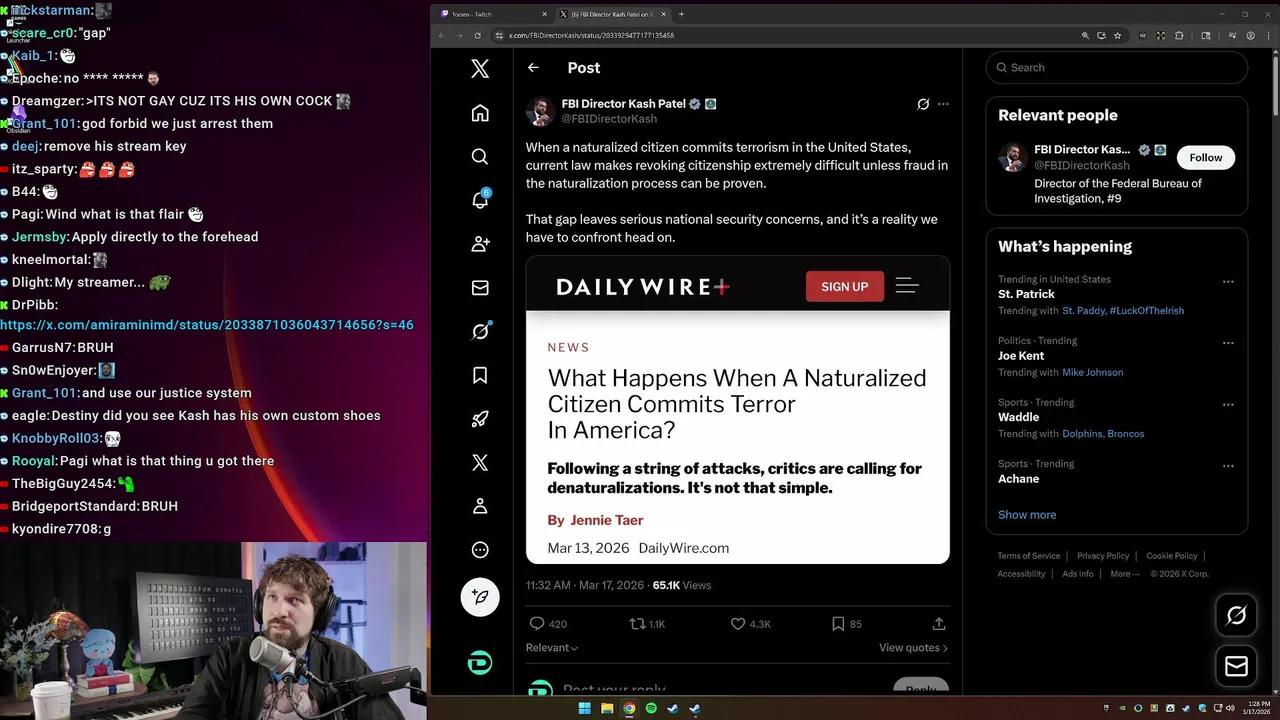Bookmark page with the star icon
Image resolution: width=1280 pixels, height=720 pixels.
pos(1117,35)
